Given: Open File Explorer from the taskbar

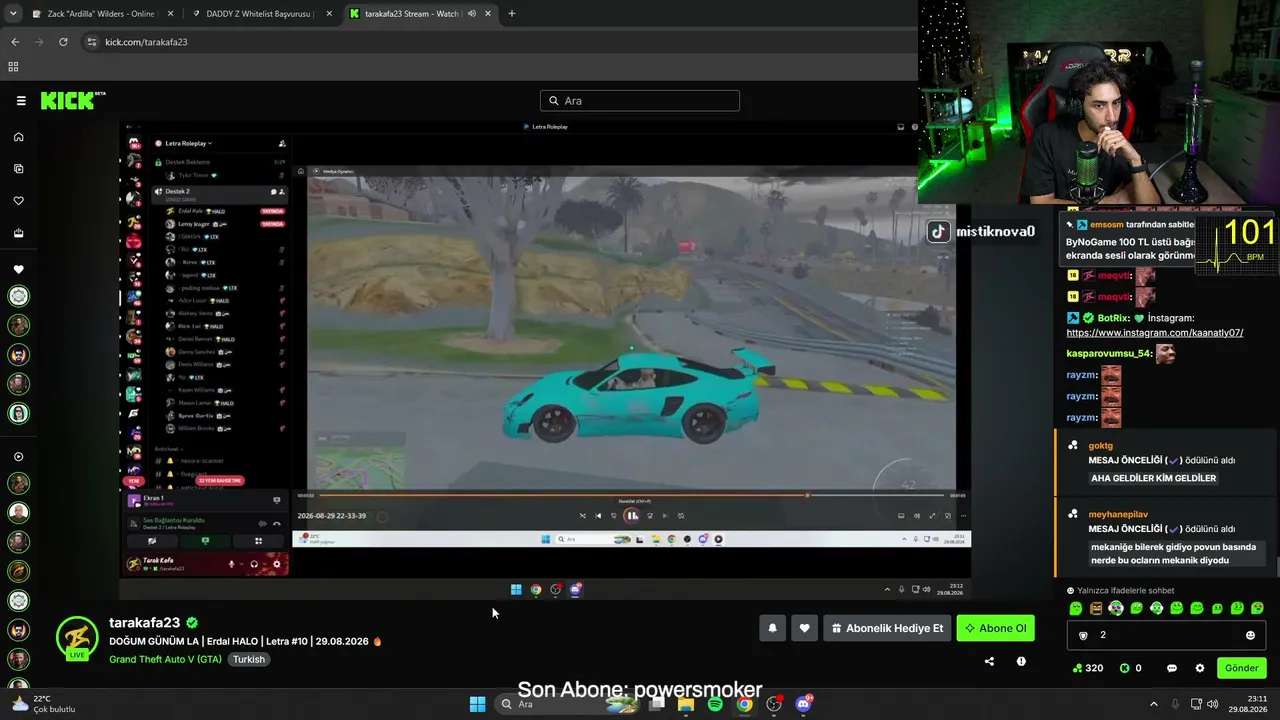Looking at the screenshot, I should click(x=686, y=704).
